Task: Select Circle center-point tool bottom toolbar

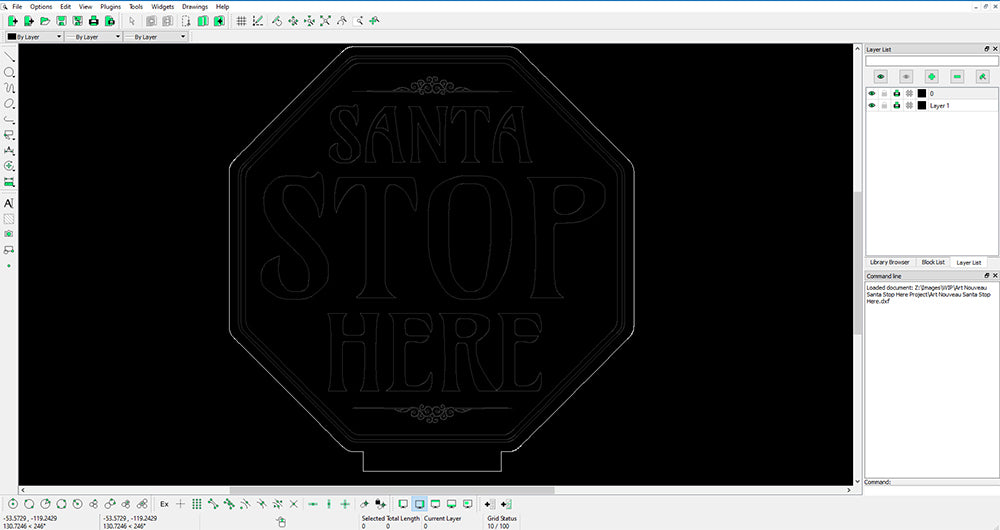Action: coord(13,504)
